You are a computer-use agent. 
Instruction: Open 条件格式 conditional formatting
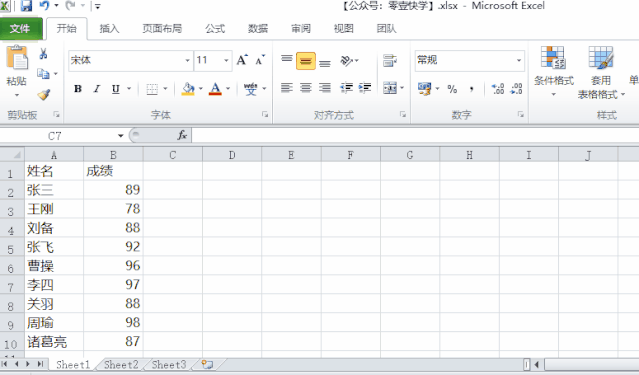coord(553,71)
